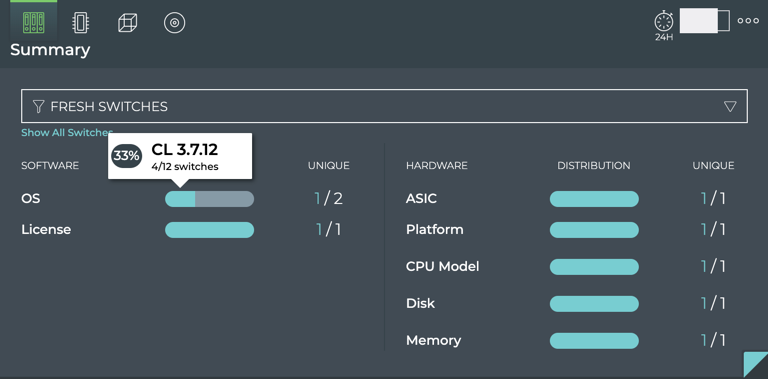Image resolution: width=768 pixels, height=379 pixels.
Task: Click the Platform distribution bar
Action: click(x=594, y=230)
